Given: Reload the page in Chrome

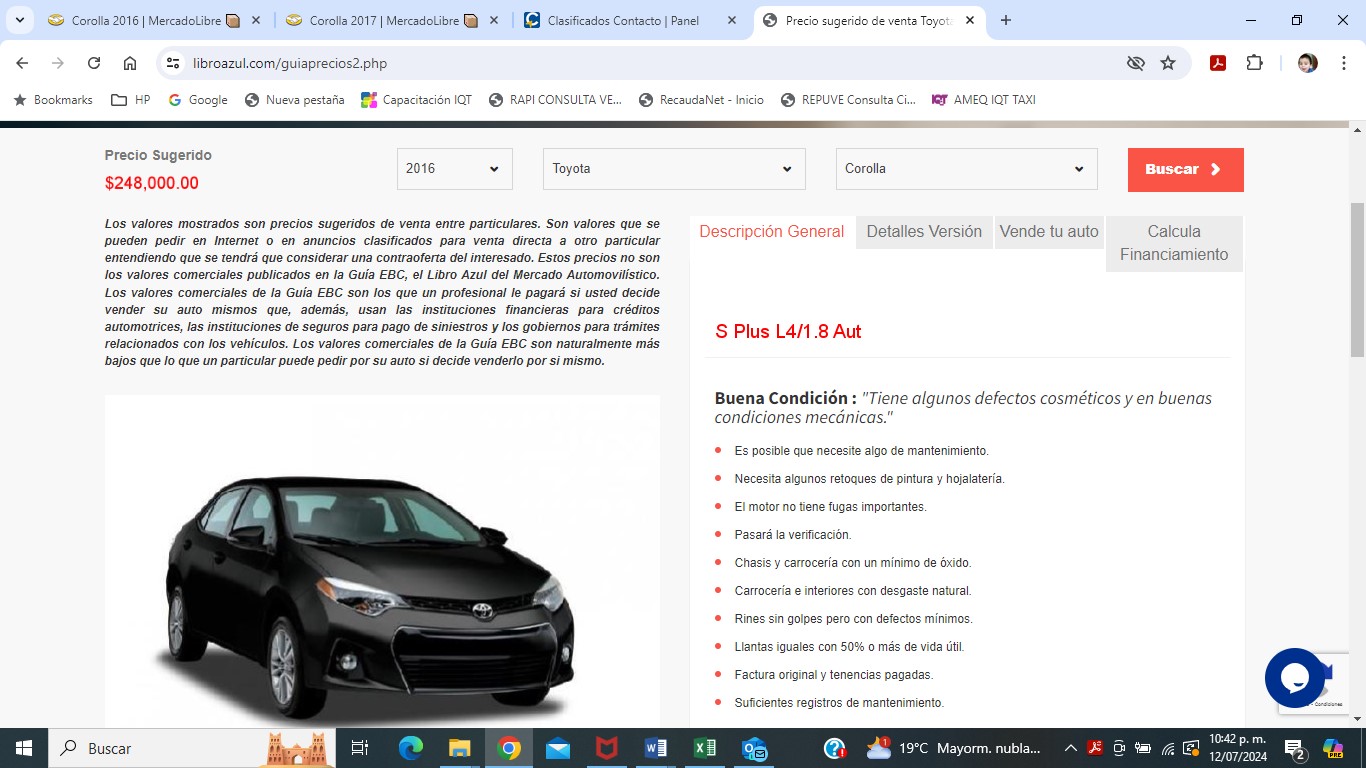Looking at the screenshot, I should (94, 63).
